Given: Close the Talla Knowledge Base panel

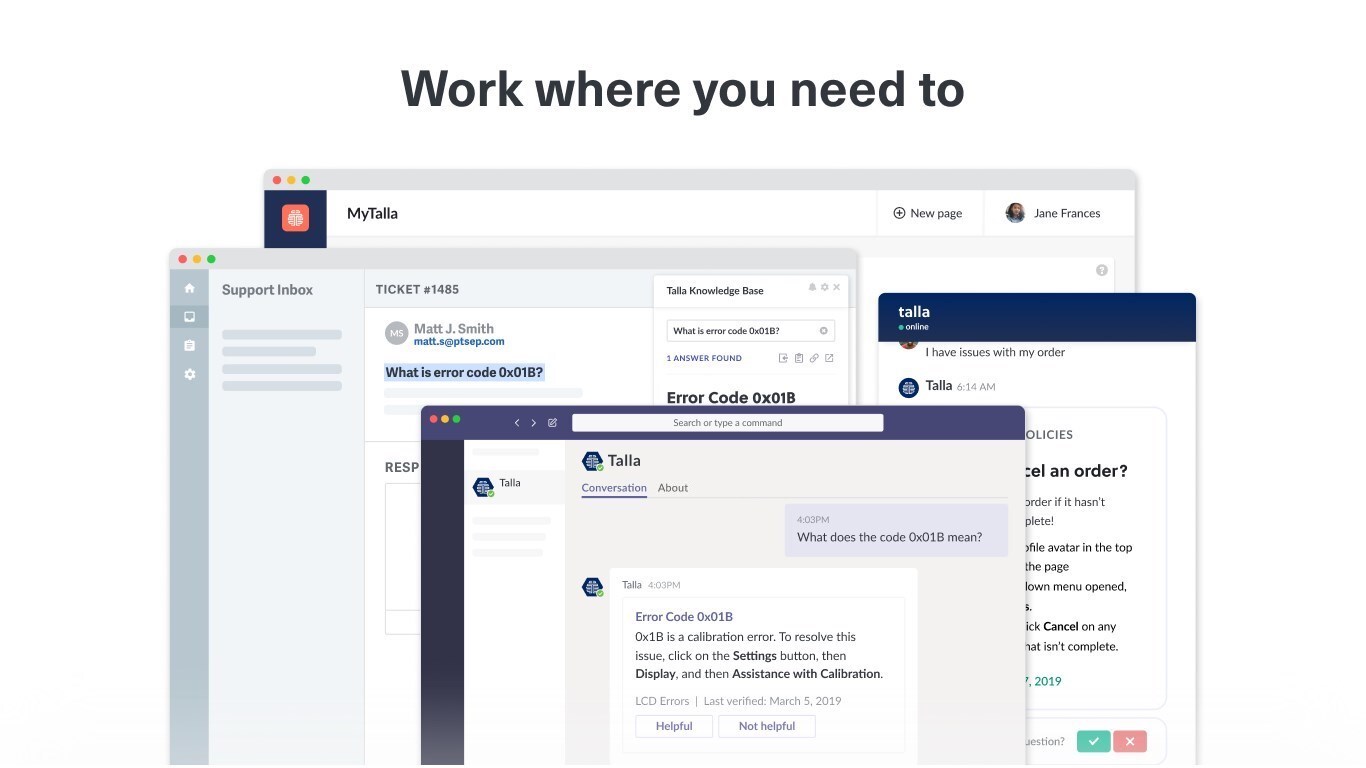Looking at the screenshot, I should 837,287.
